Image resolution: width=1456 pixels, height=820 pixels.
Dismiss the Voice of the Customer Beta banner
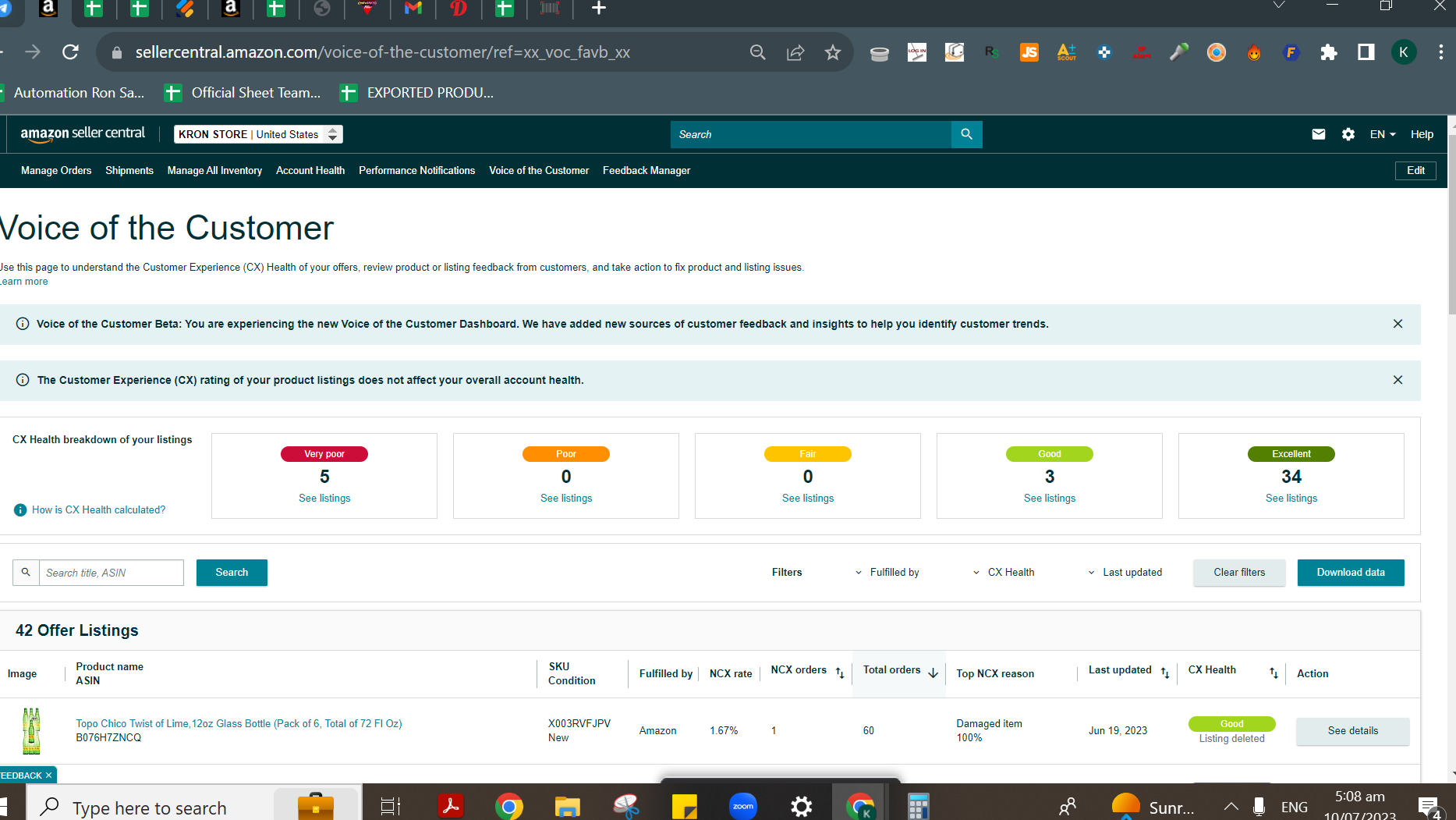(1398, 324)
